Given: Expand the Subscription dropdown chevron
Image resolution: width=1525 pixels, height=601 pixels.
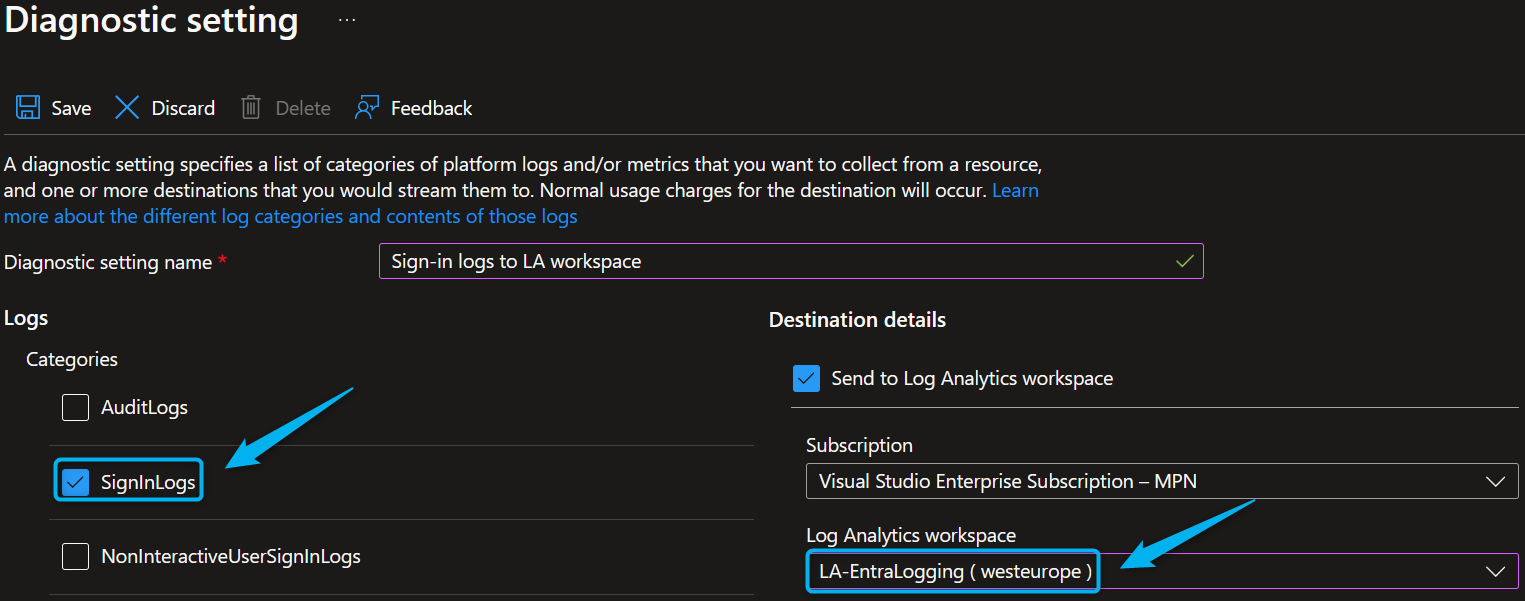Looking at the screenshot, I should tap(1495, 482).
